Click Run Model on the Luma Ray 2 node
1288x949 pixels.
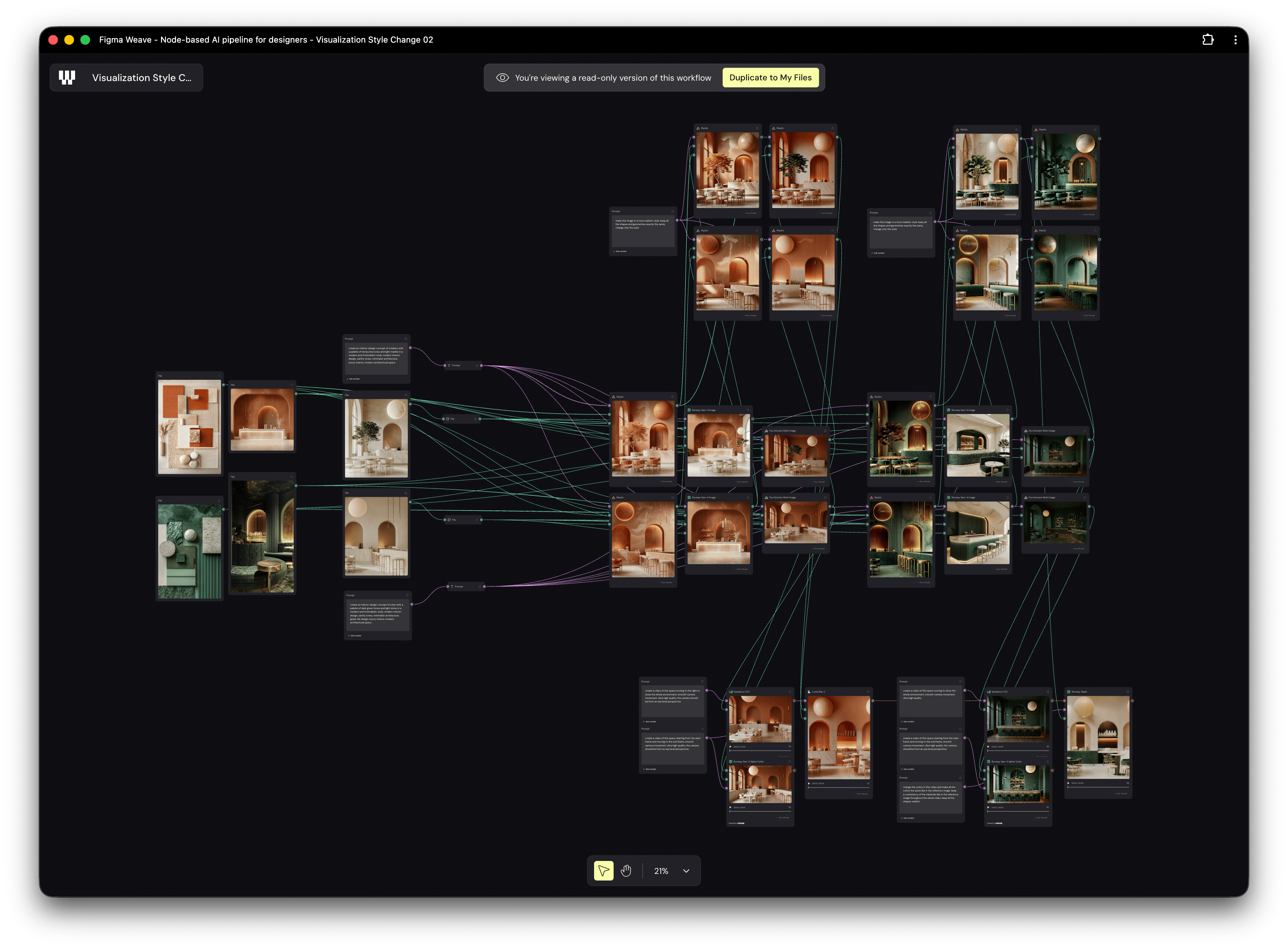pyautogui.click(x=861, y=794)
